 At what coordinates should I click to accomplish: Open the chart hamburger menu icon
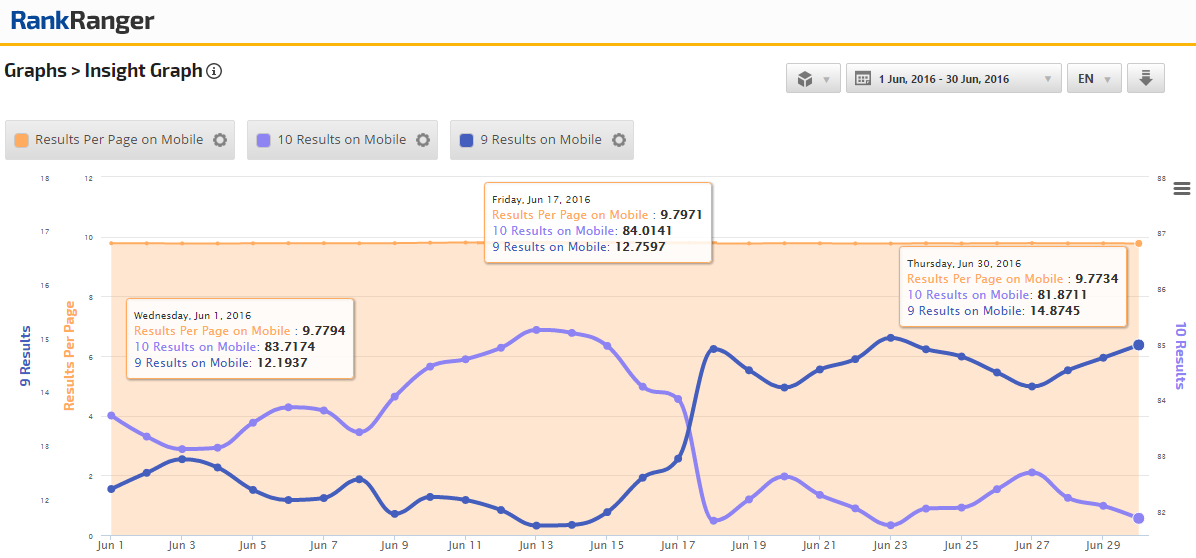coord(1182,189)
